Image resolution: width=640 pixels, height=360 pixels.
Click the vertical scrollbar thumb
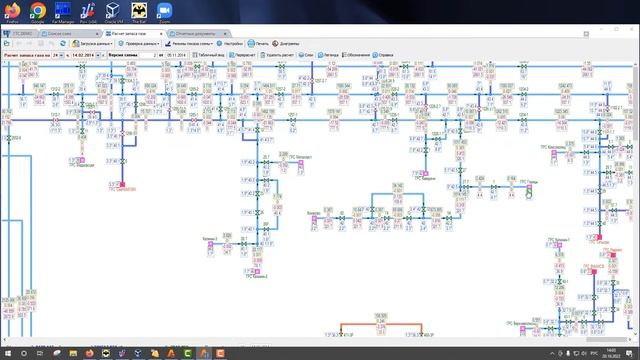point(636,105)
